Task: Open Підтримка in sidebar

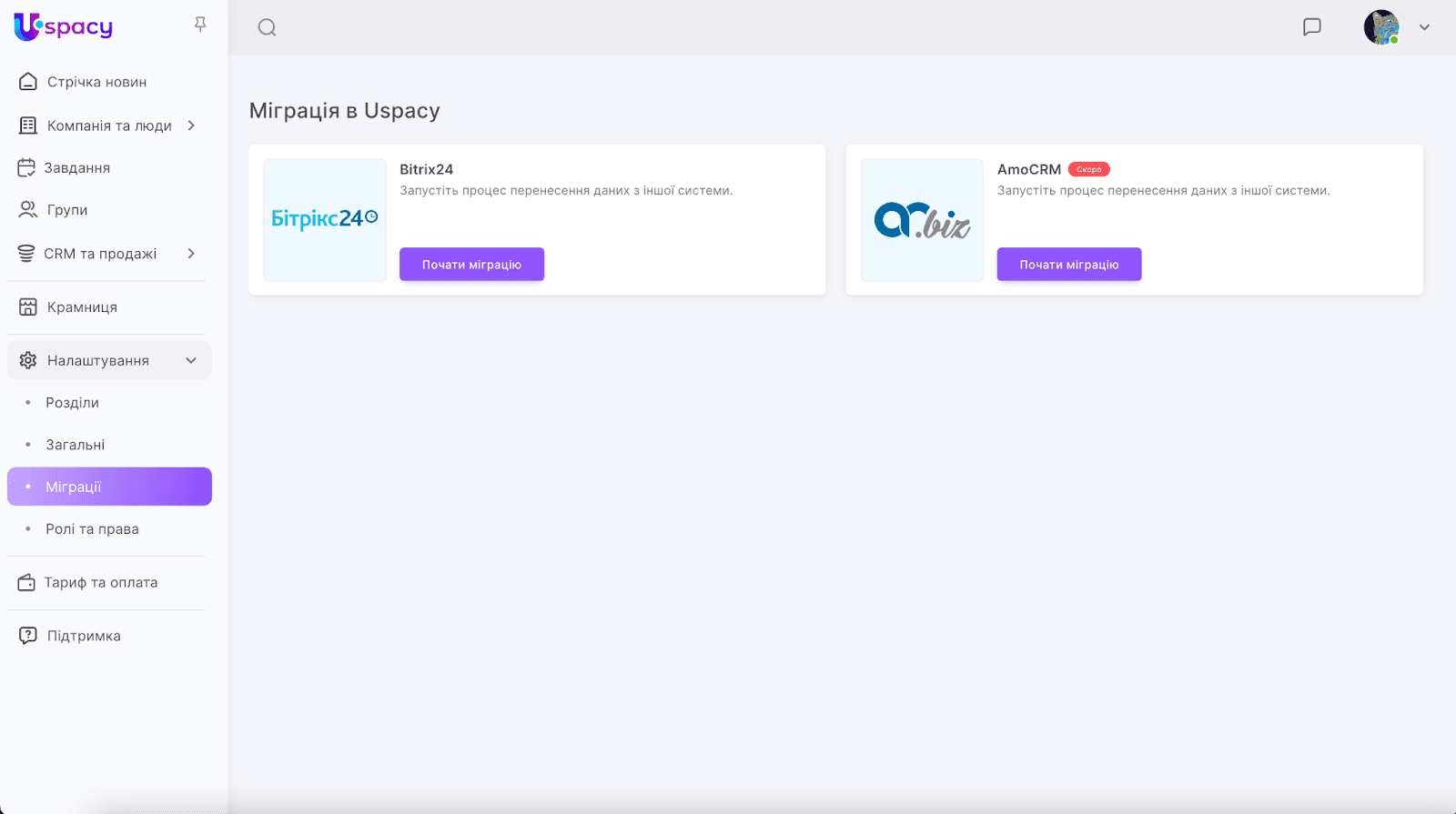Action: 84,636
